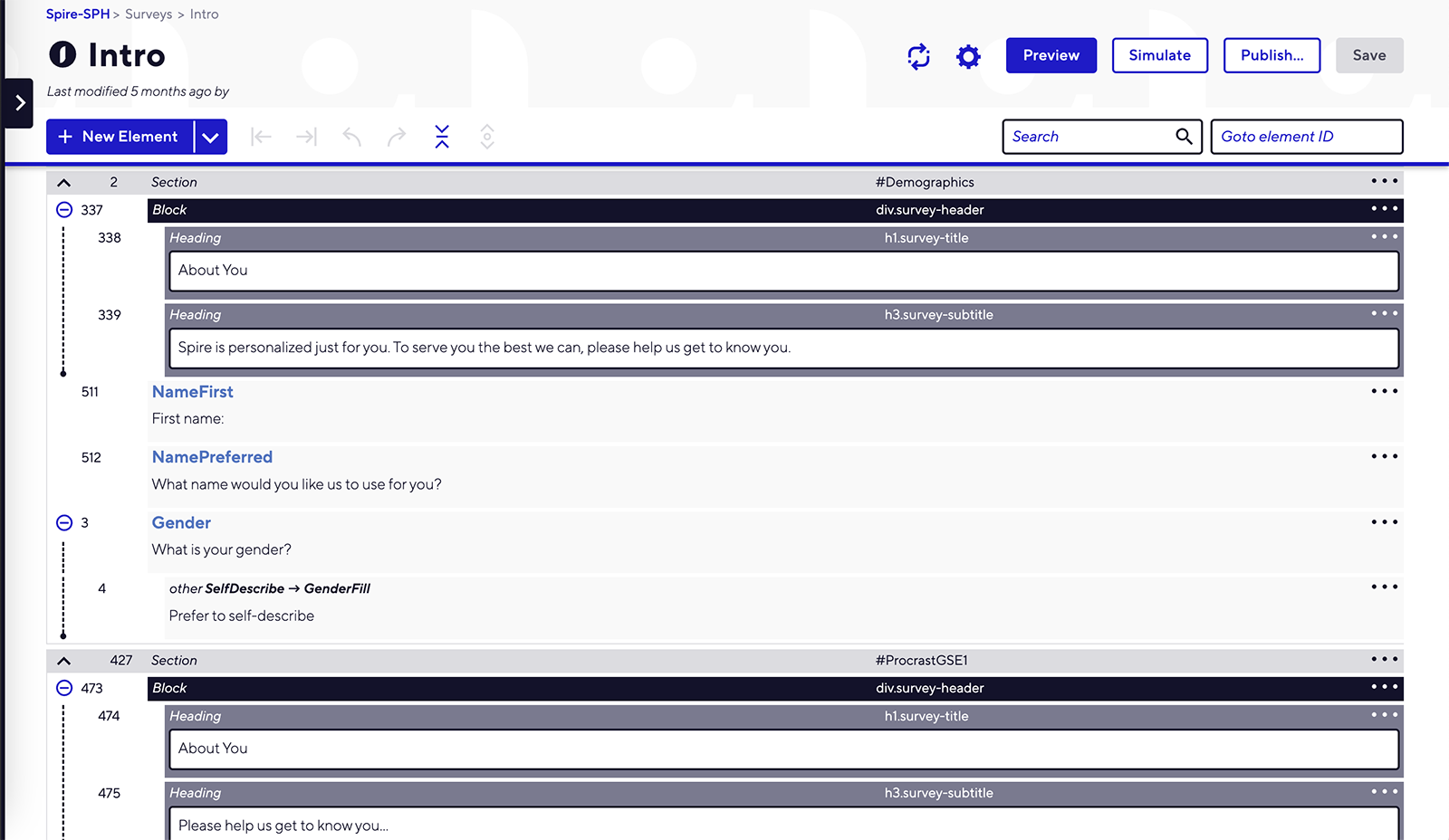Click the search magnifier icon

[1184, 137]
